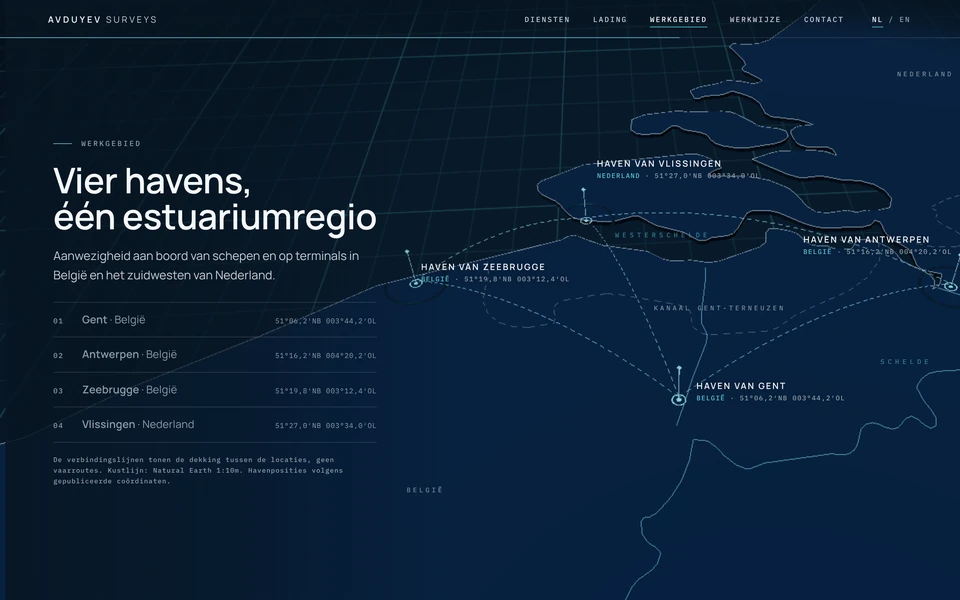The width and height of the screenshot is (960, 600).
Task: Click the Zeebrugge port marker on map
Action: [x=416, y=283]
